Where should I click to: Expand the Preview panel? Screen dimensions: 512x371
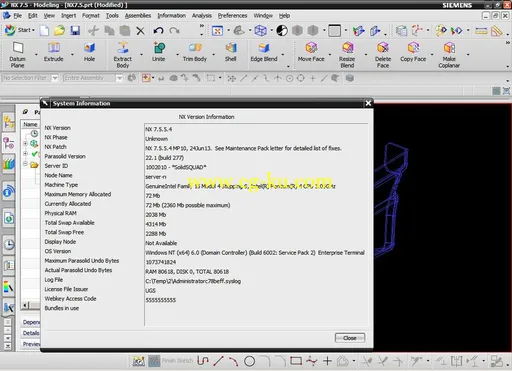pyautogui.click(x=31, y=344)
